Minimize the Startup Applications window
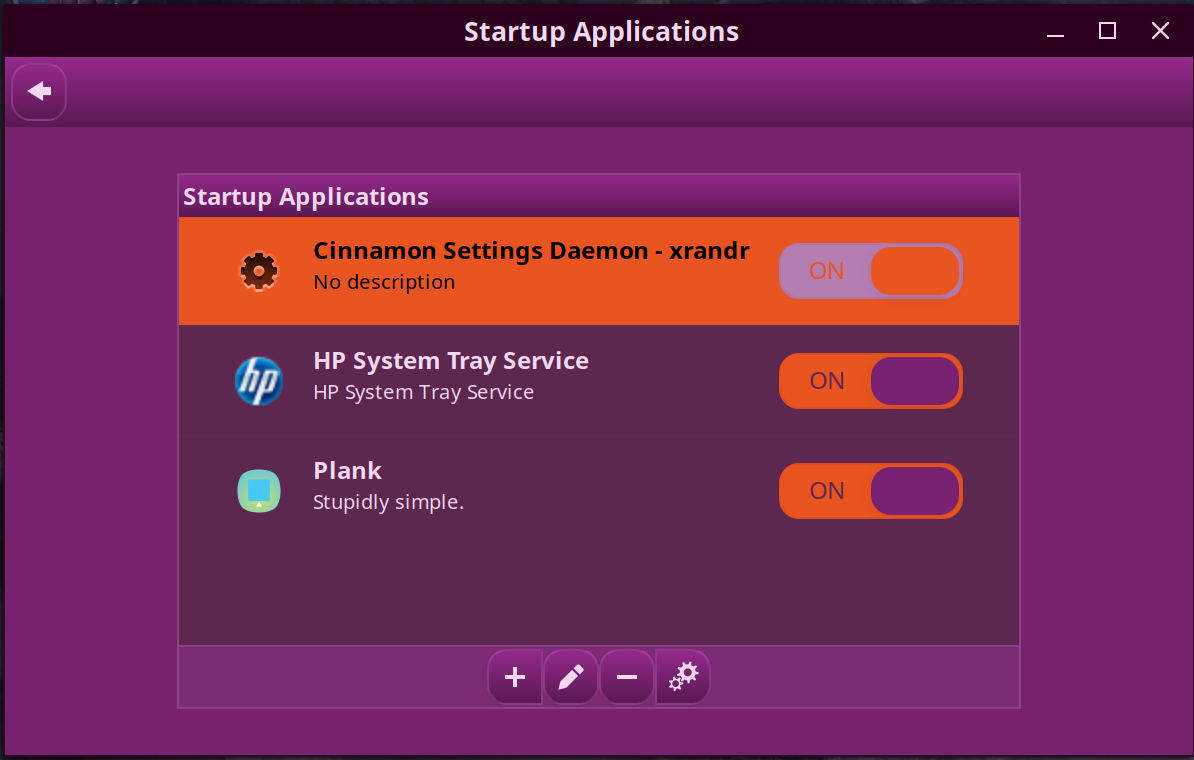Viewport: 1194px width, 760px height. pyautogui.click(x=1055, y=31)
